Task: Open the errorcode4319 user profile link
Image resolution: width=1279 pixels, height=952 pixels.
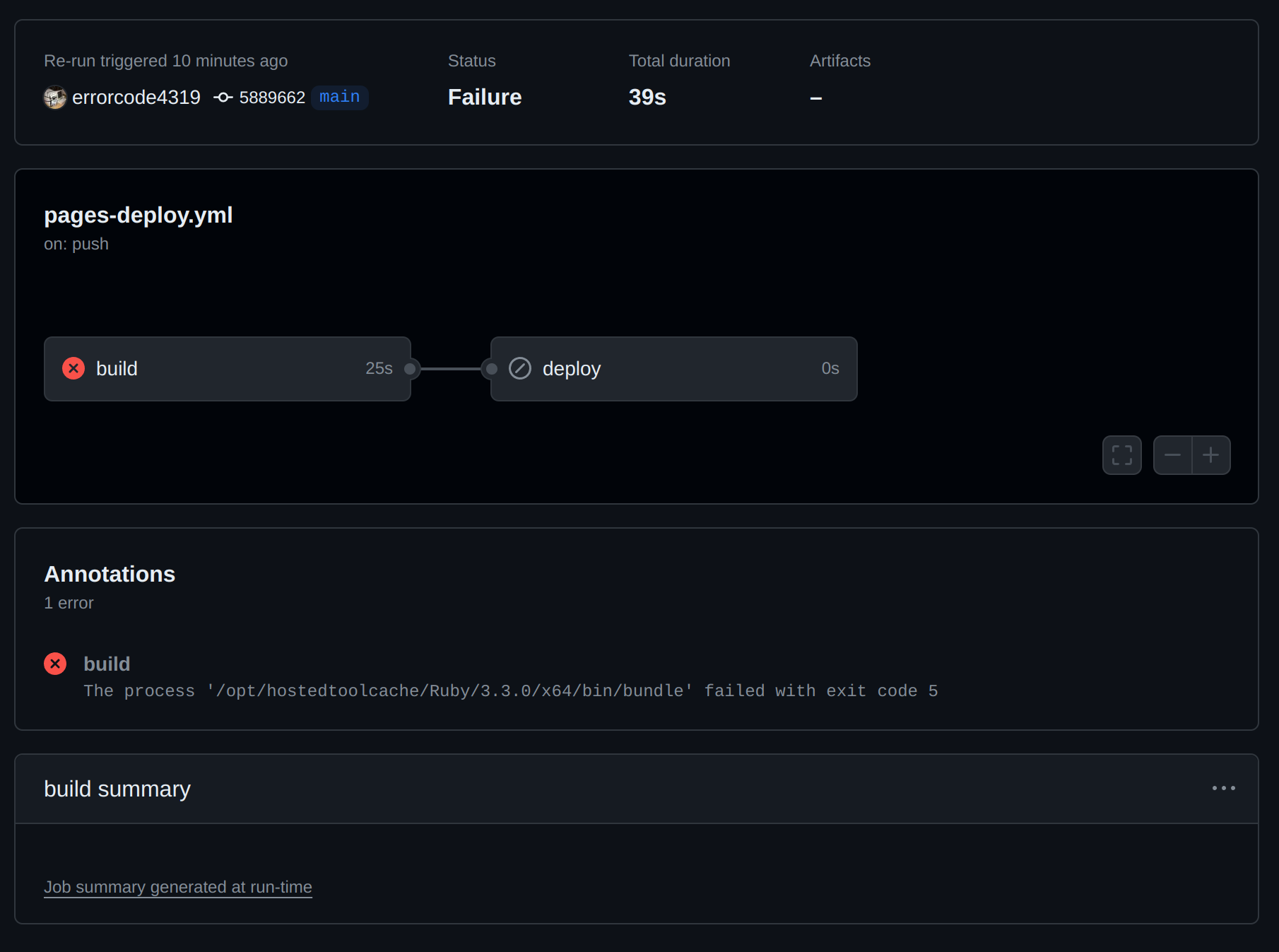Action: pos(136,98)
